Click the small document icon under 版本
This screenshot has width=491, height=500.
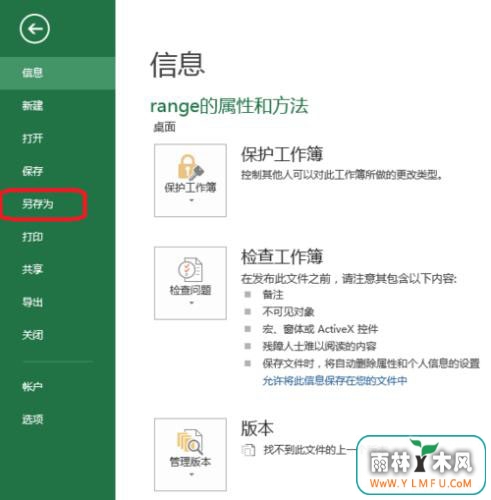248,450
